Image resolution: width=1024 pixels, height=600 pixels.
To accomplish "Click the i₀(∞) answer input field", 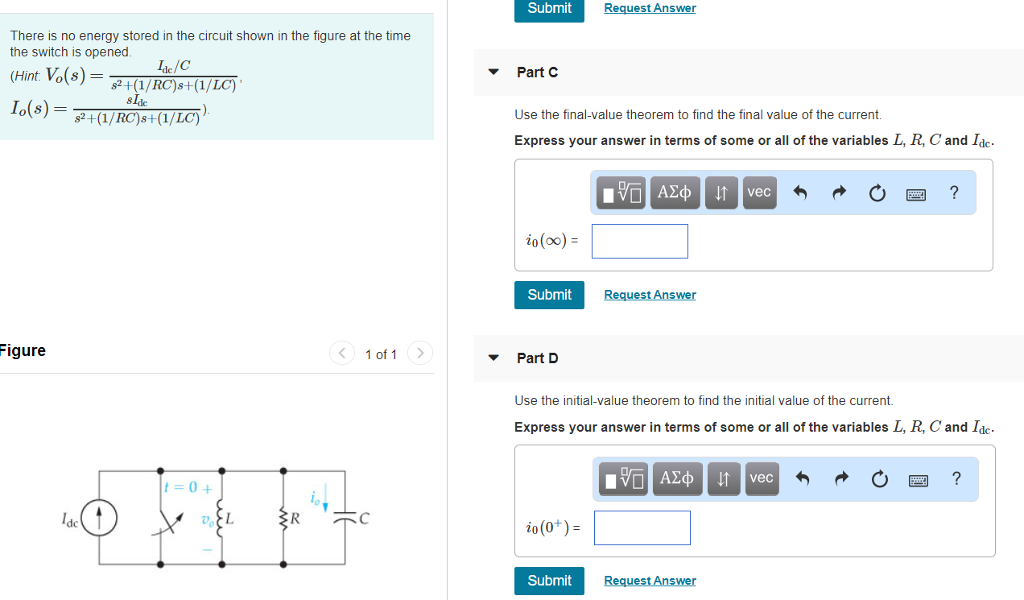I will coord(639,241).
